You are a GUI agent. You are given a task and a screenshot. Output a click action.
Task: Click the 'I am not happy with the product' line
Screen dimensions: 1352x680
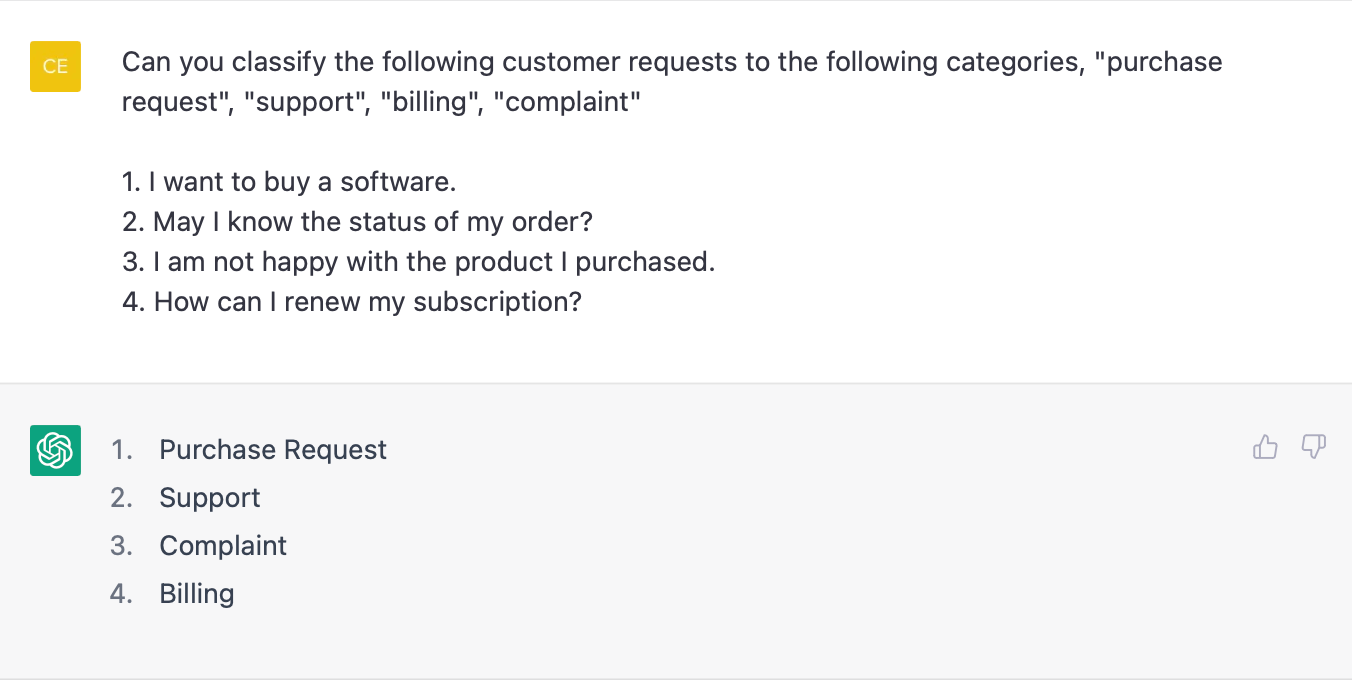pyautogui.click(x=417, y=261)
